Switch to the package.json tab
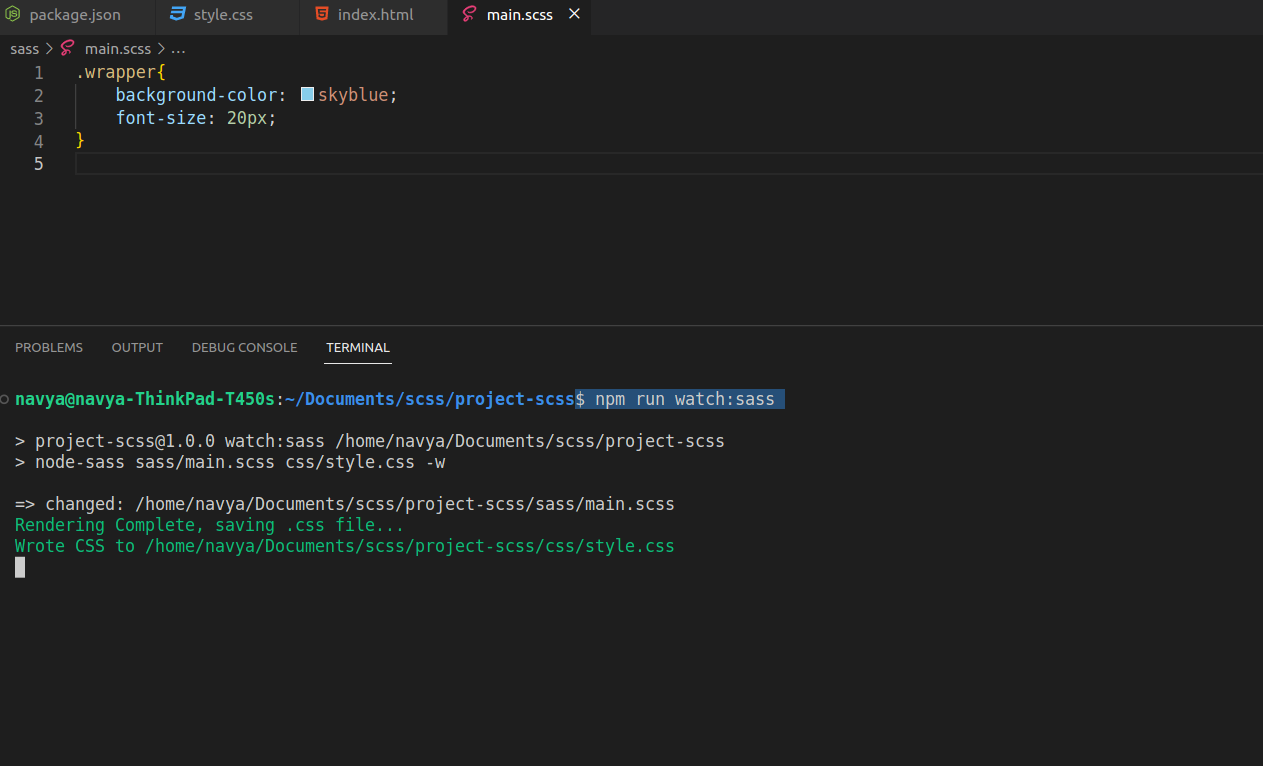 click(75, 15)
